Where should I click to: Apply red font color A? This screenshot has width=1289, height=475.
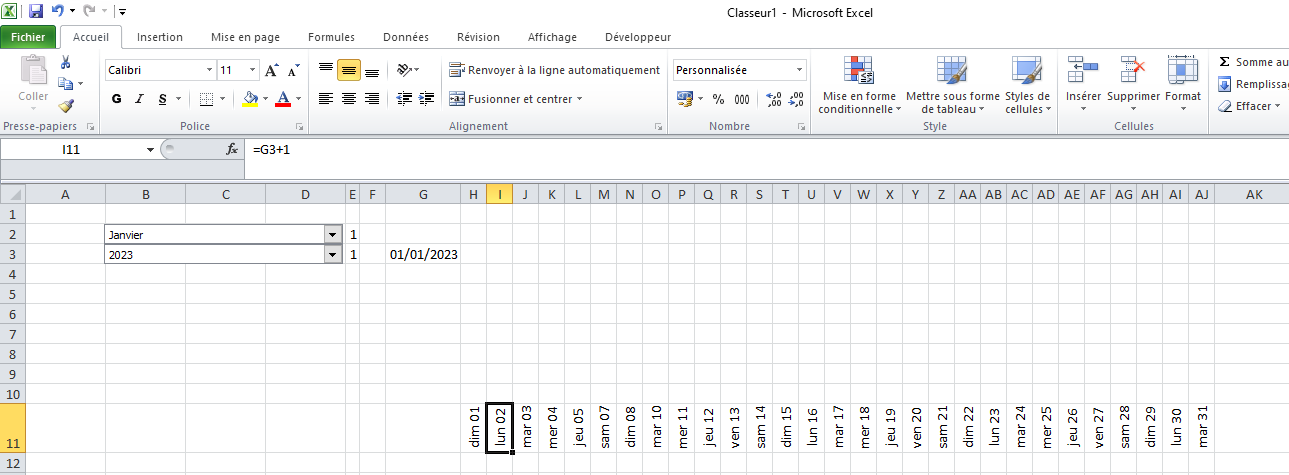click(x=283, y=99)
